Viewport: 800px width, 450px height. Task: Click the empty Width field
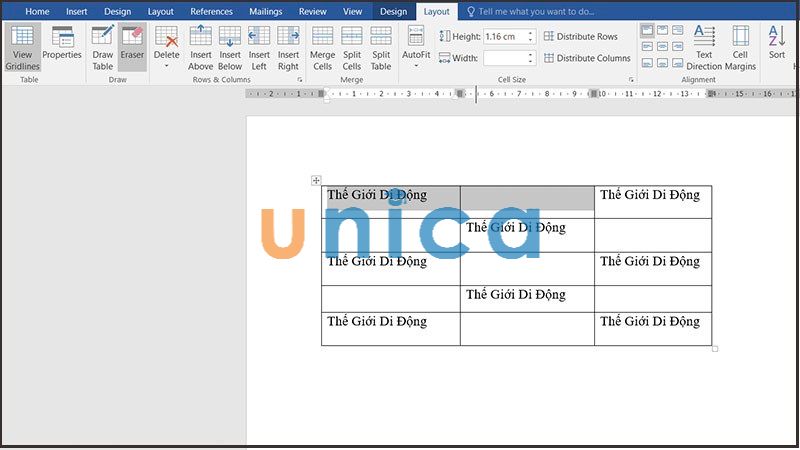(x=505, y=58)
